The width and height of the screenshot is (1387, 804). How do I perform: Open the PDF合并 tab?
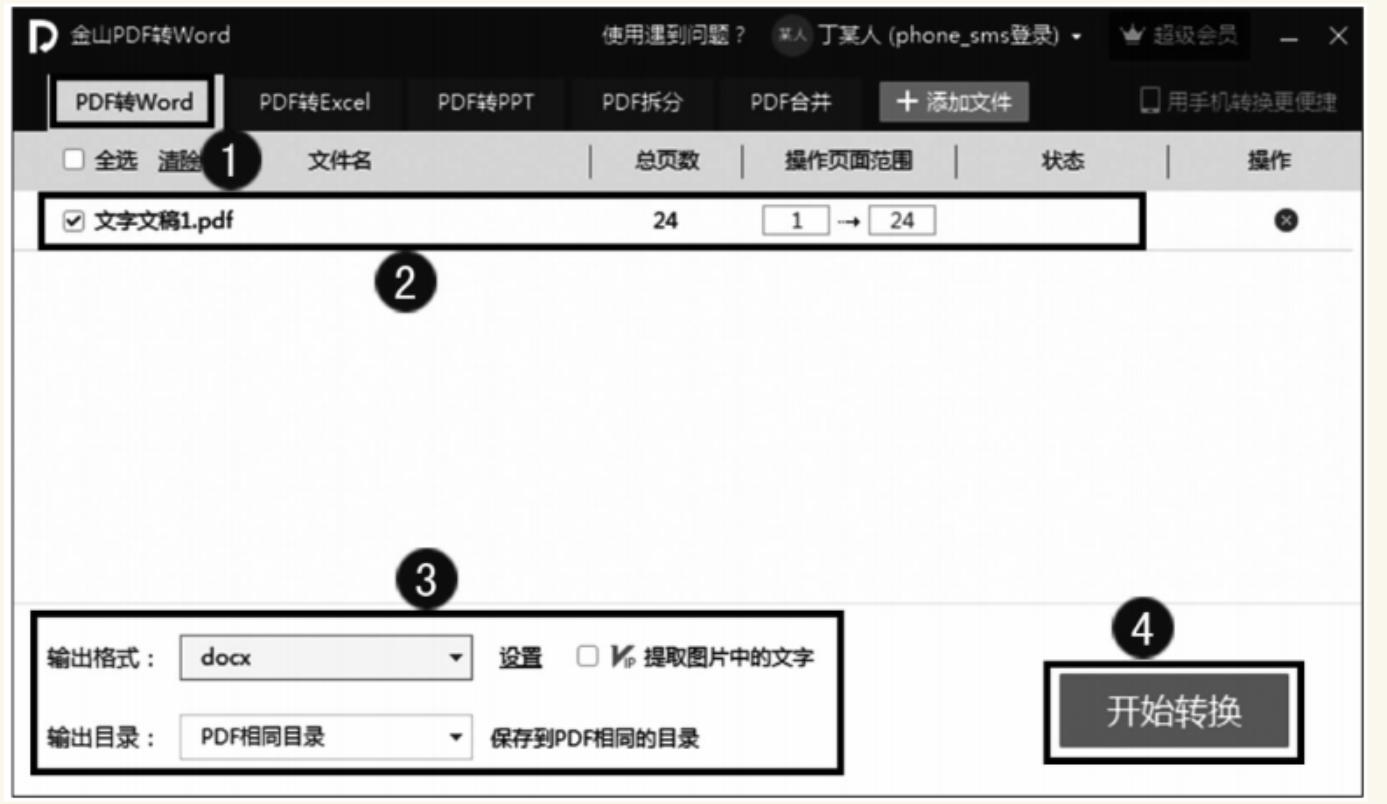pyautogui.click(x=791, y=102)
